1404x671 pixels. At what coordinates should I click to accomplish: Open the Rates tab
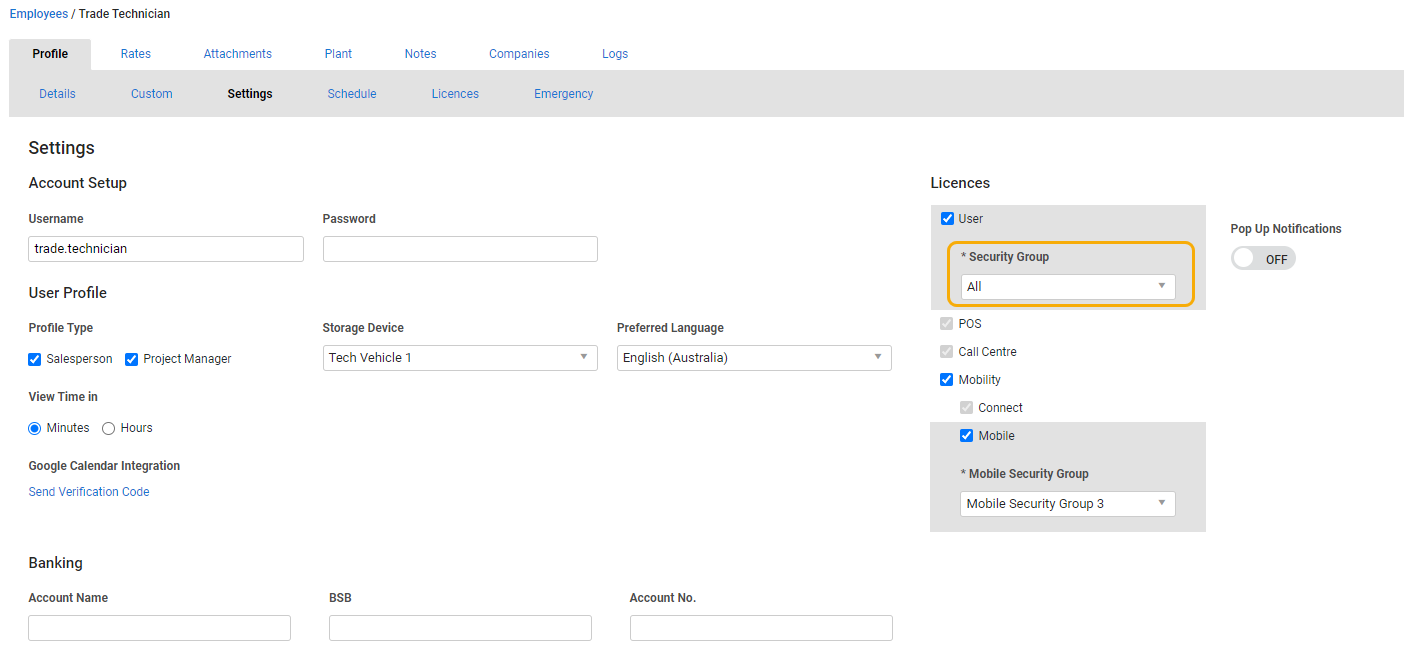click(136, 54)
